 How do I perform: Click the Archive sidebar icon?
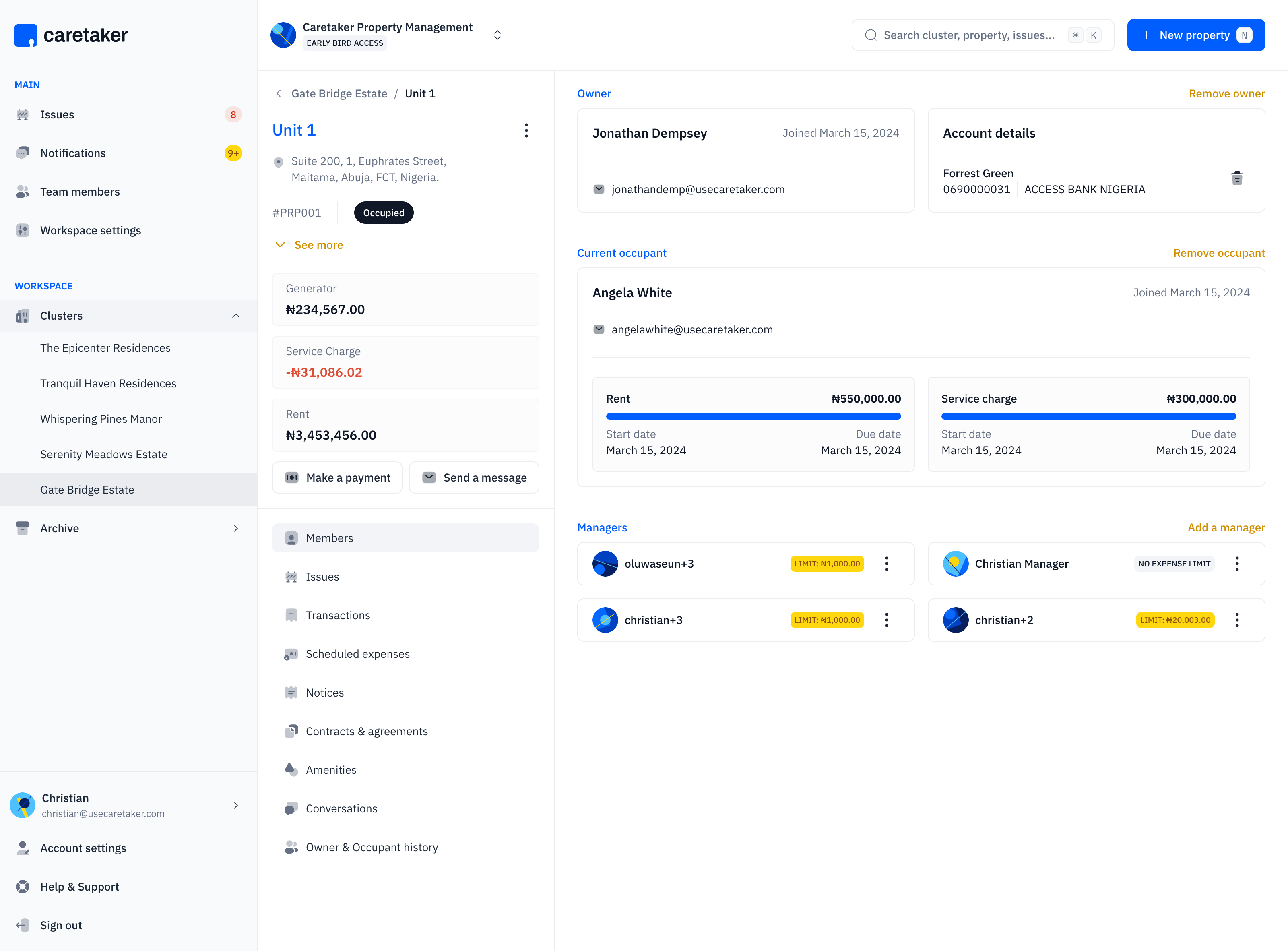click(22, 528)
